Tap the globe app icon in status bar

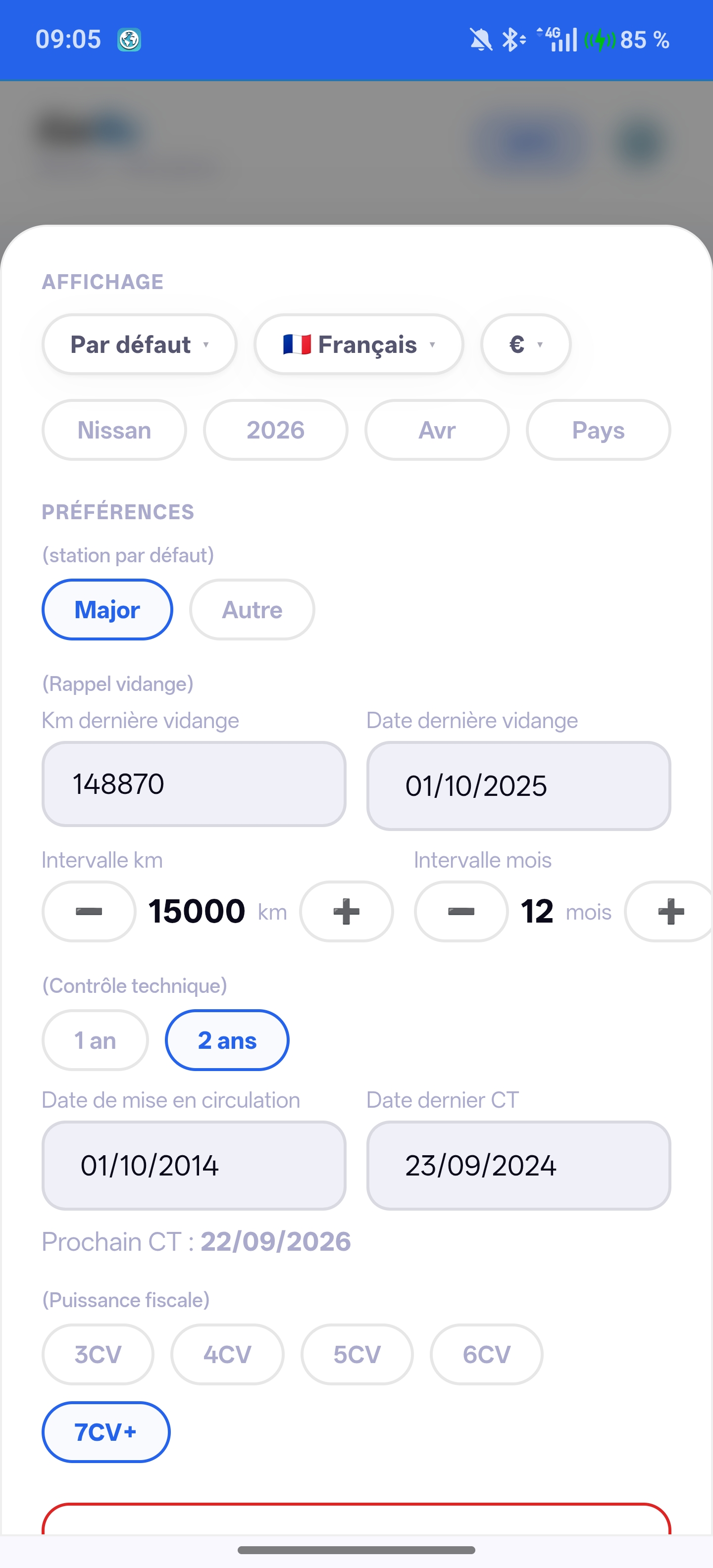coord(129,40)
